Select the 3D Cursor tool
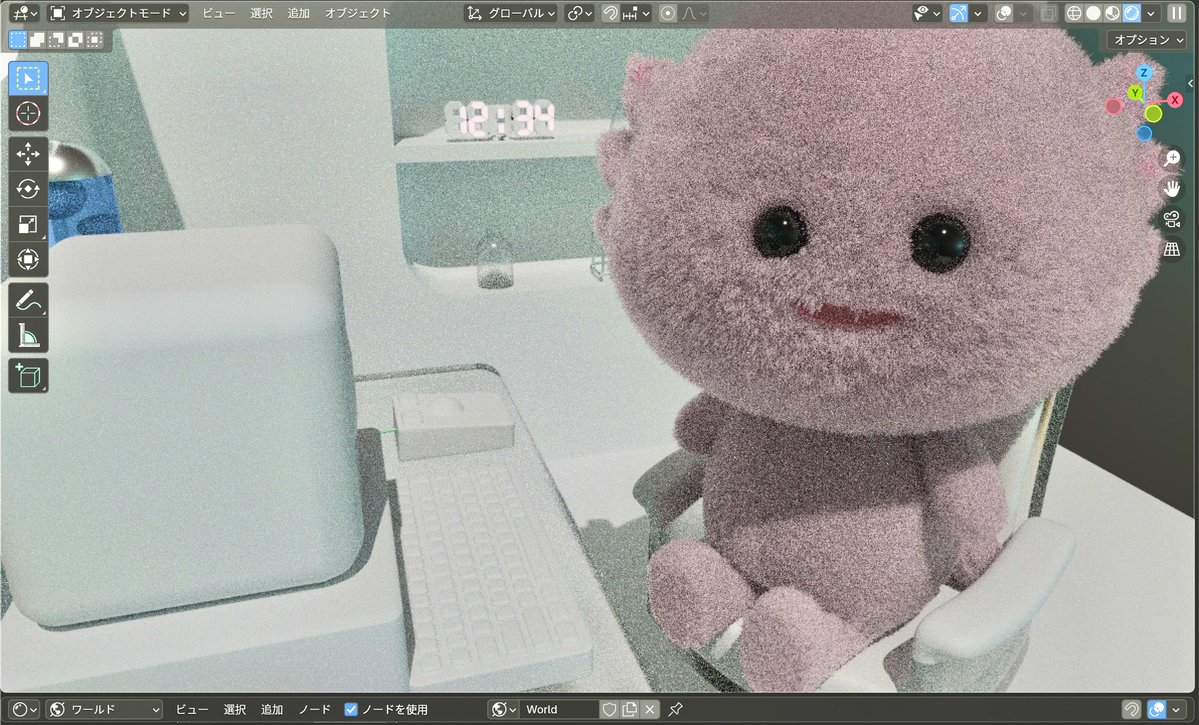The image size is (1199, 725). (x=28, y=113)
